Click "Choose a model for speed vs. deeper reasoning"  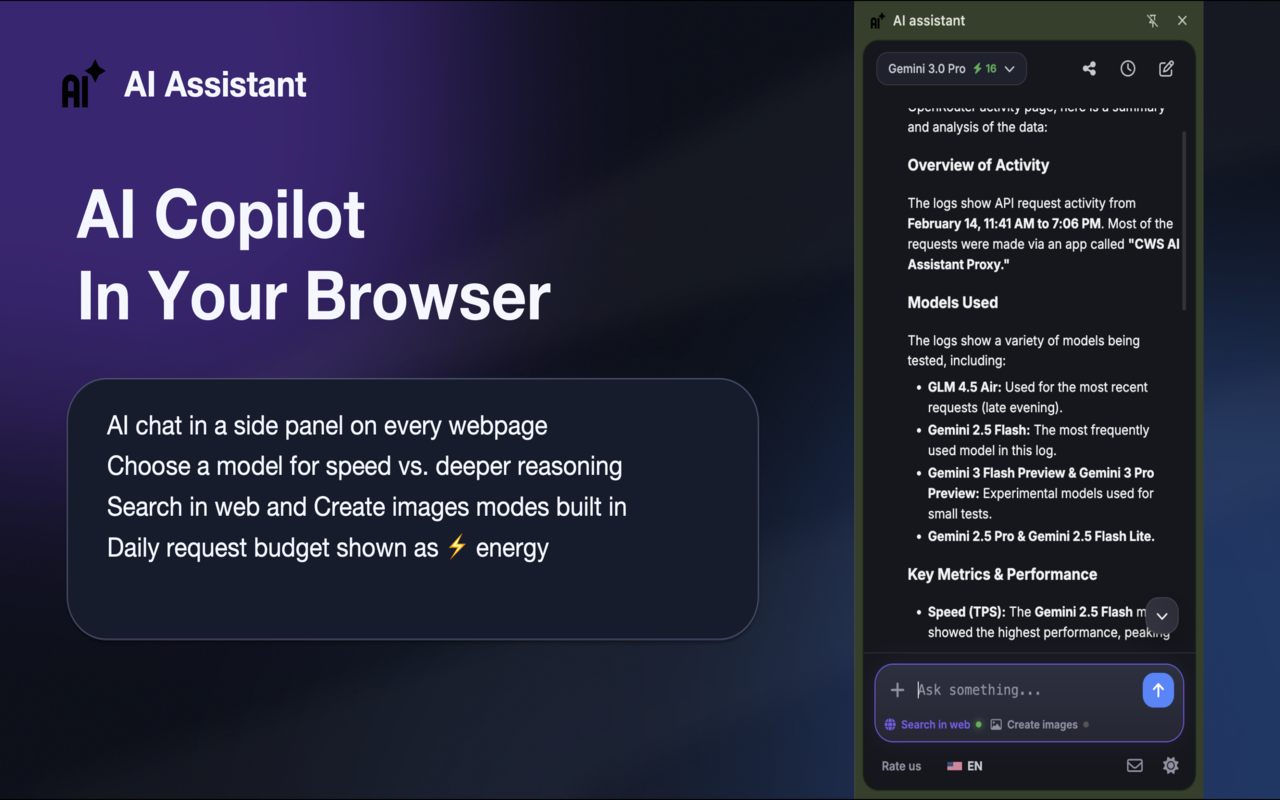(364, 467)
